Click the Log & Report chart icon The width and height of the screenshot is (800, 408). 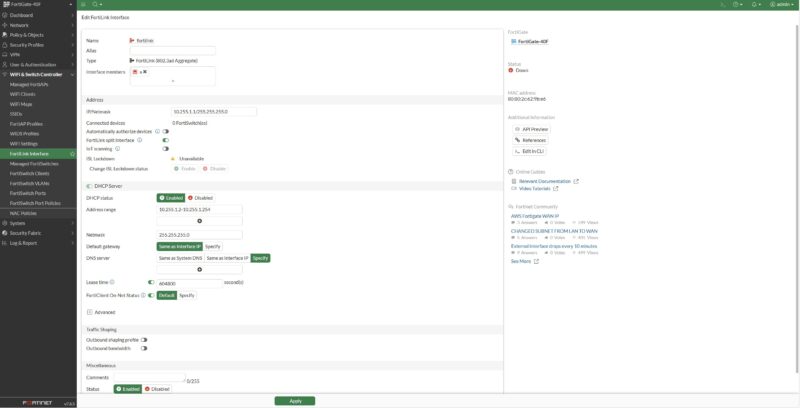coord(5,243)
